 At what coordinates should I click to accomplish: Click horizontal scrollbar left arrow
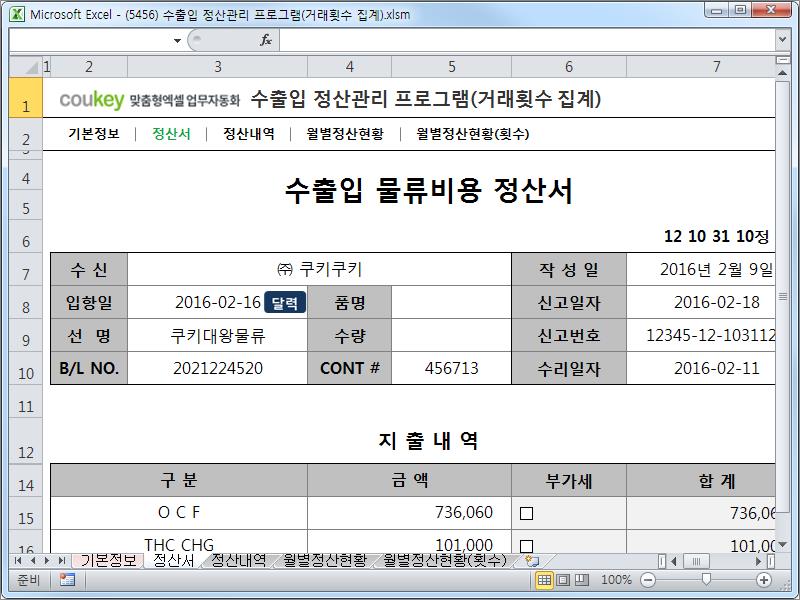[674, 561]
